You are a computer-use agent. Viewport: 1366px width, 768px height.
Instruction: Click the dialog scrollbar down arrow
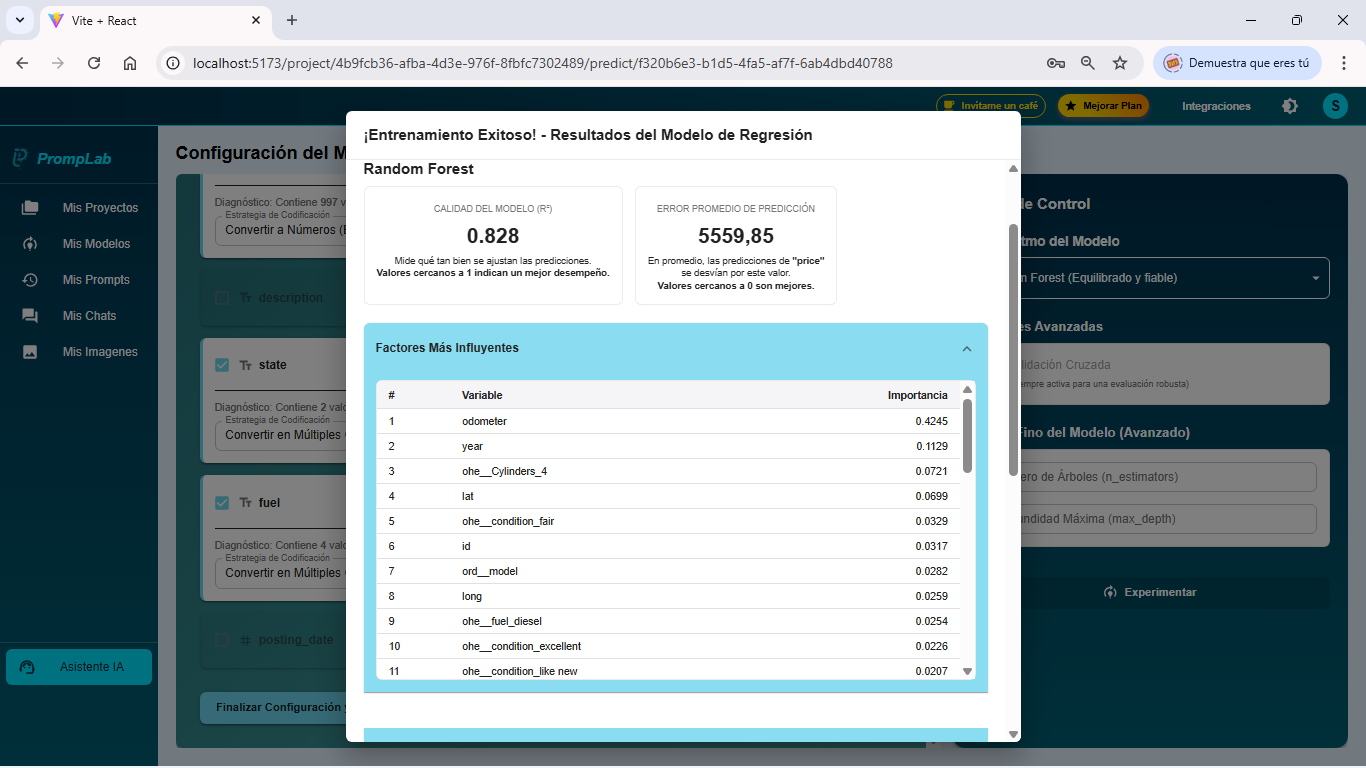(x=1013, y=734)
